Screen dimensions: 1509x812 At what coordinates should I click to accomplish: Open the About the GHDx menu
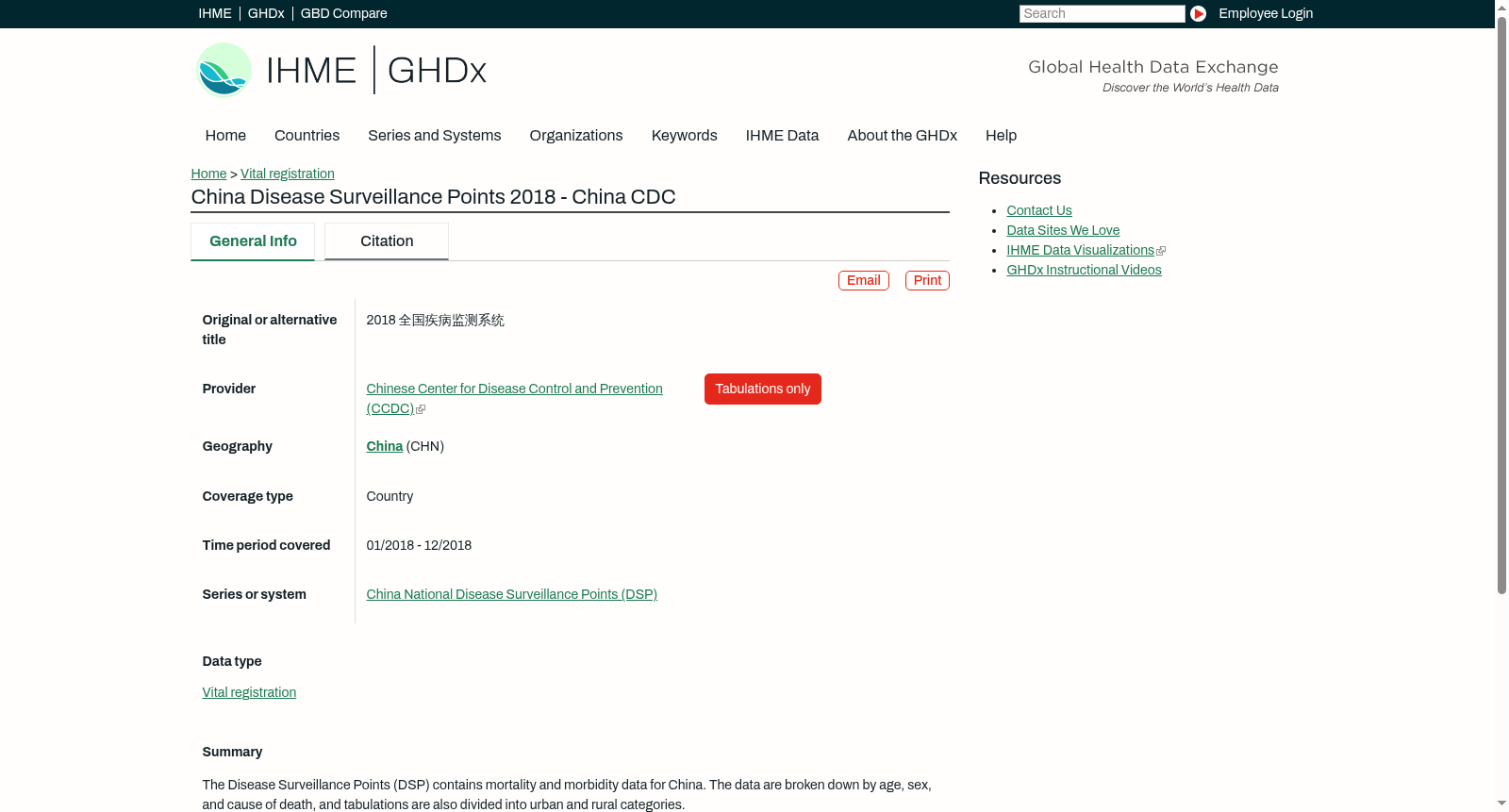902,136
